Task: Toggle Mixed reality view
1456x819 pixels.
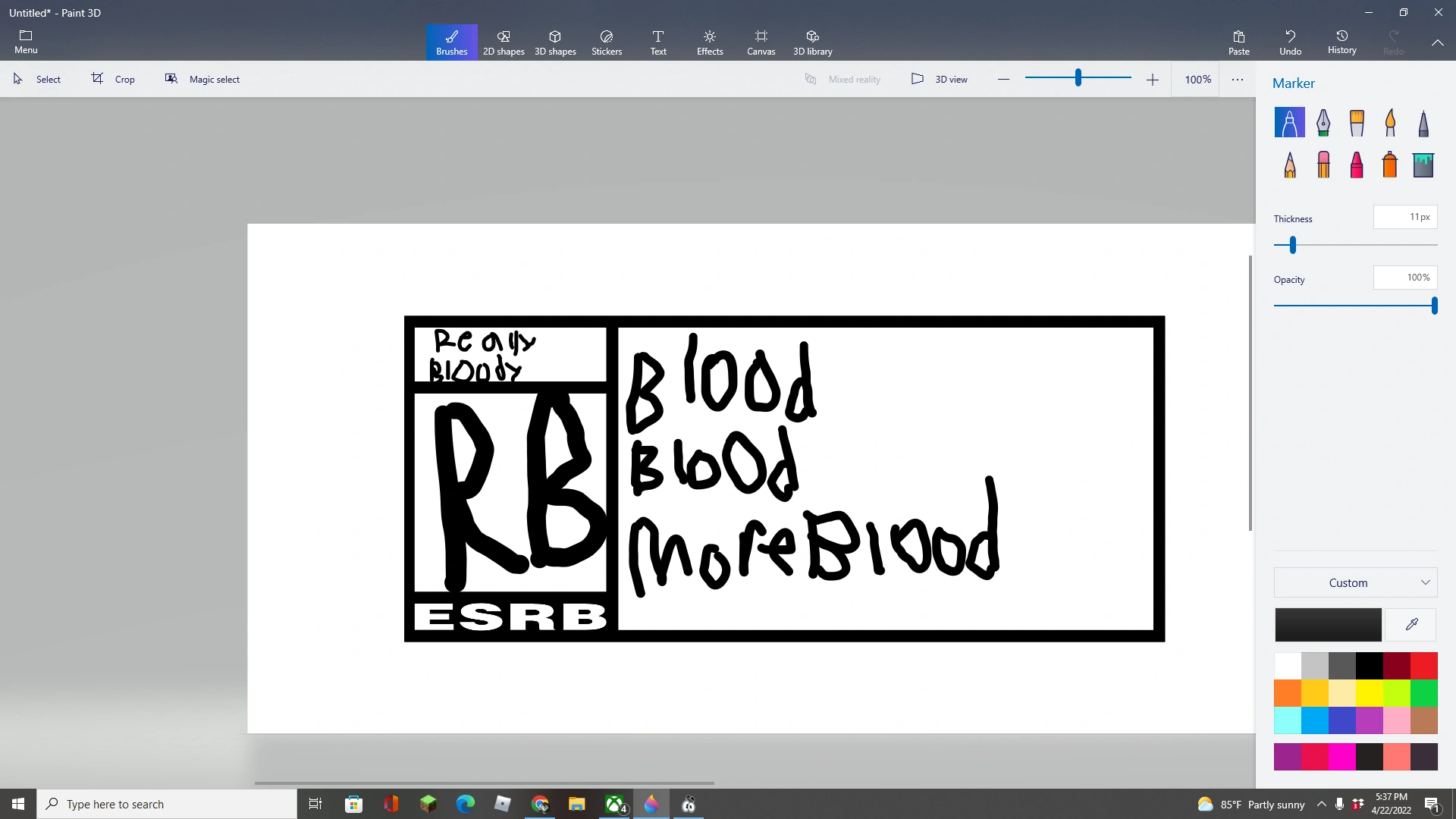Action: pyautogui.click(x=843, y=78)
